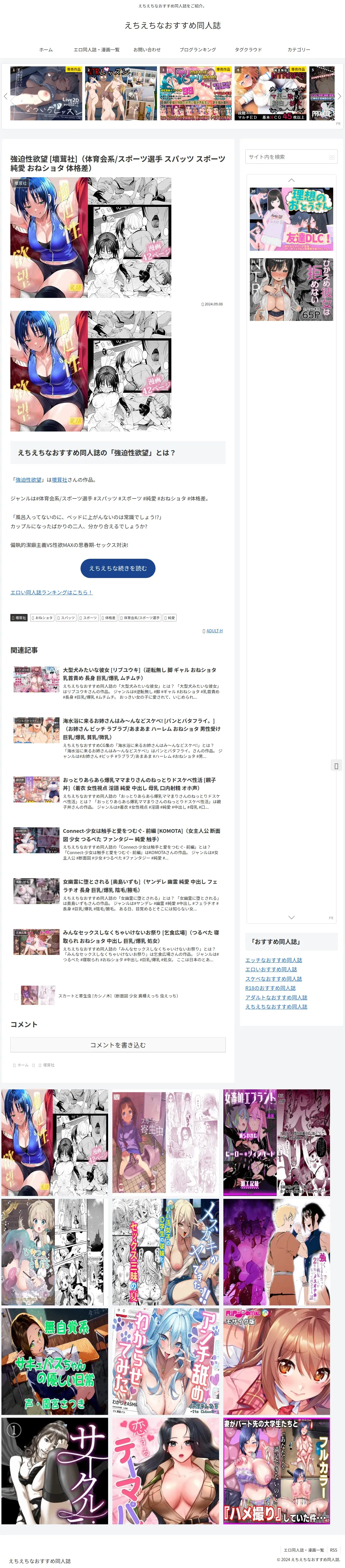Select the 体格差 tag
This screenshot has height=1568, width=345.
(x=108, y=618)
